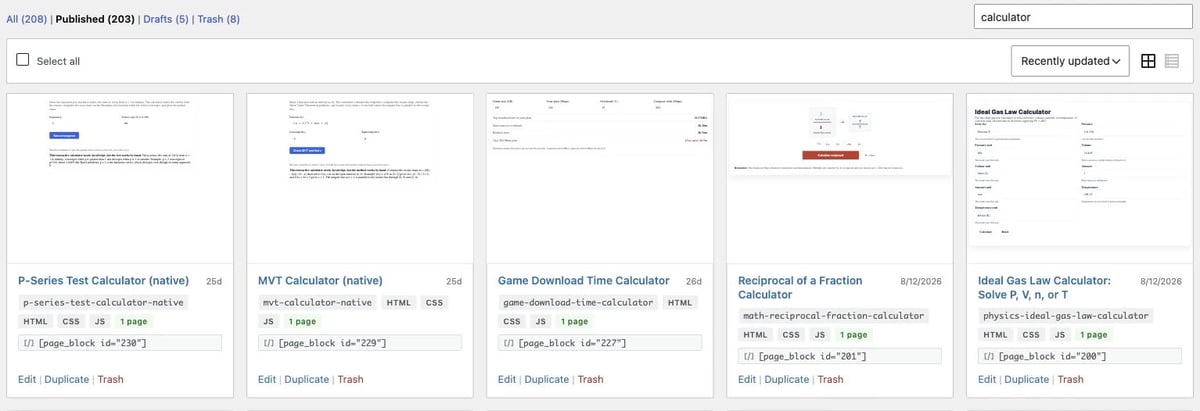Image resolution: width=1200 pixels, height=411 pixels.
Task: Open Reciprocal of a Fraction Calculator title
Action: tap(800, 288)
